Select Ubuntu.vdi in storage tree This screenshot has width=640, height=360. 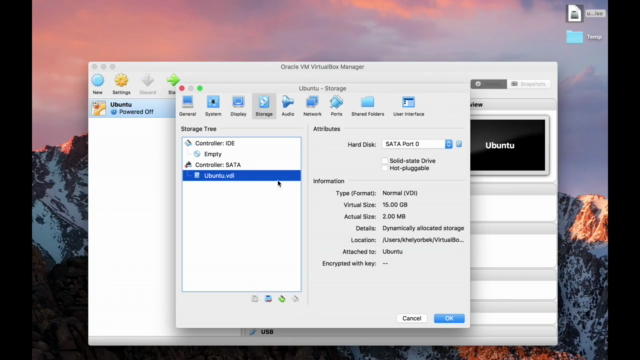[242, 176]
